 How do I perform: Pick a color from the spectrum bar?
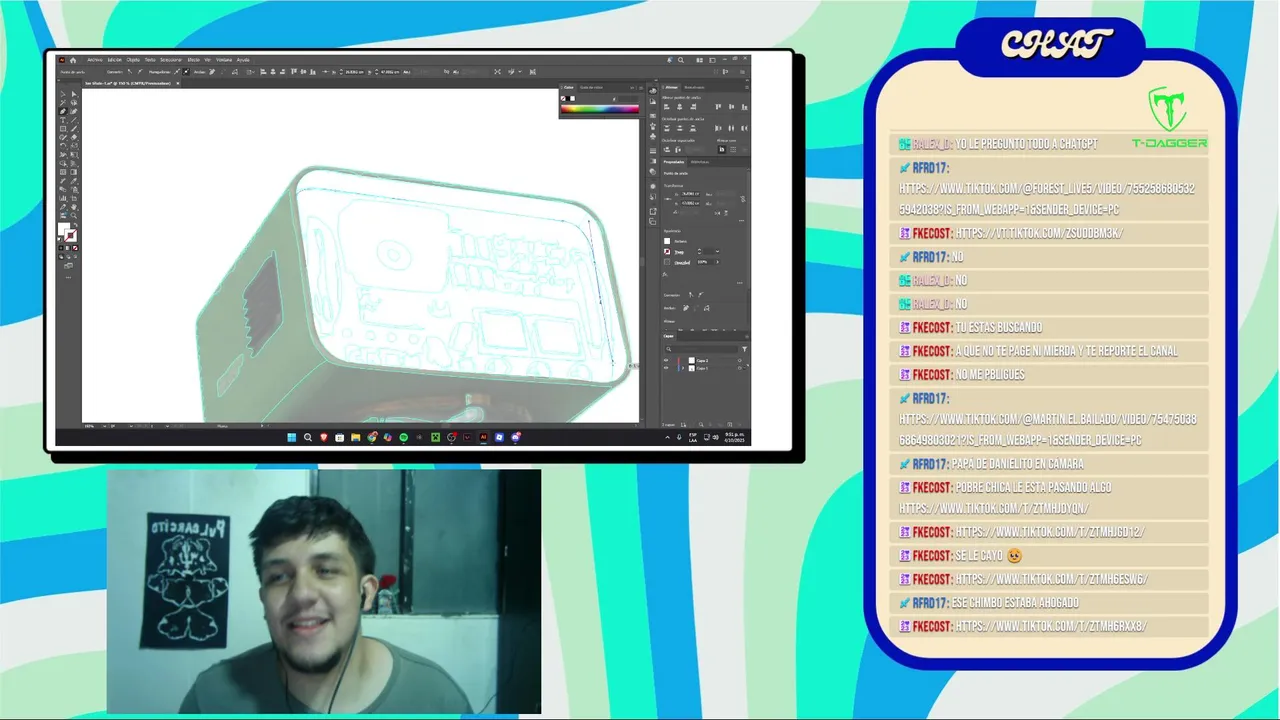[600, 108]
